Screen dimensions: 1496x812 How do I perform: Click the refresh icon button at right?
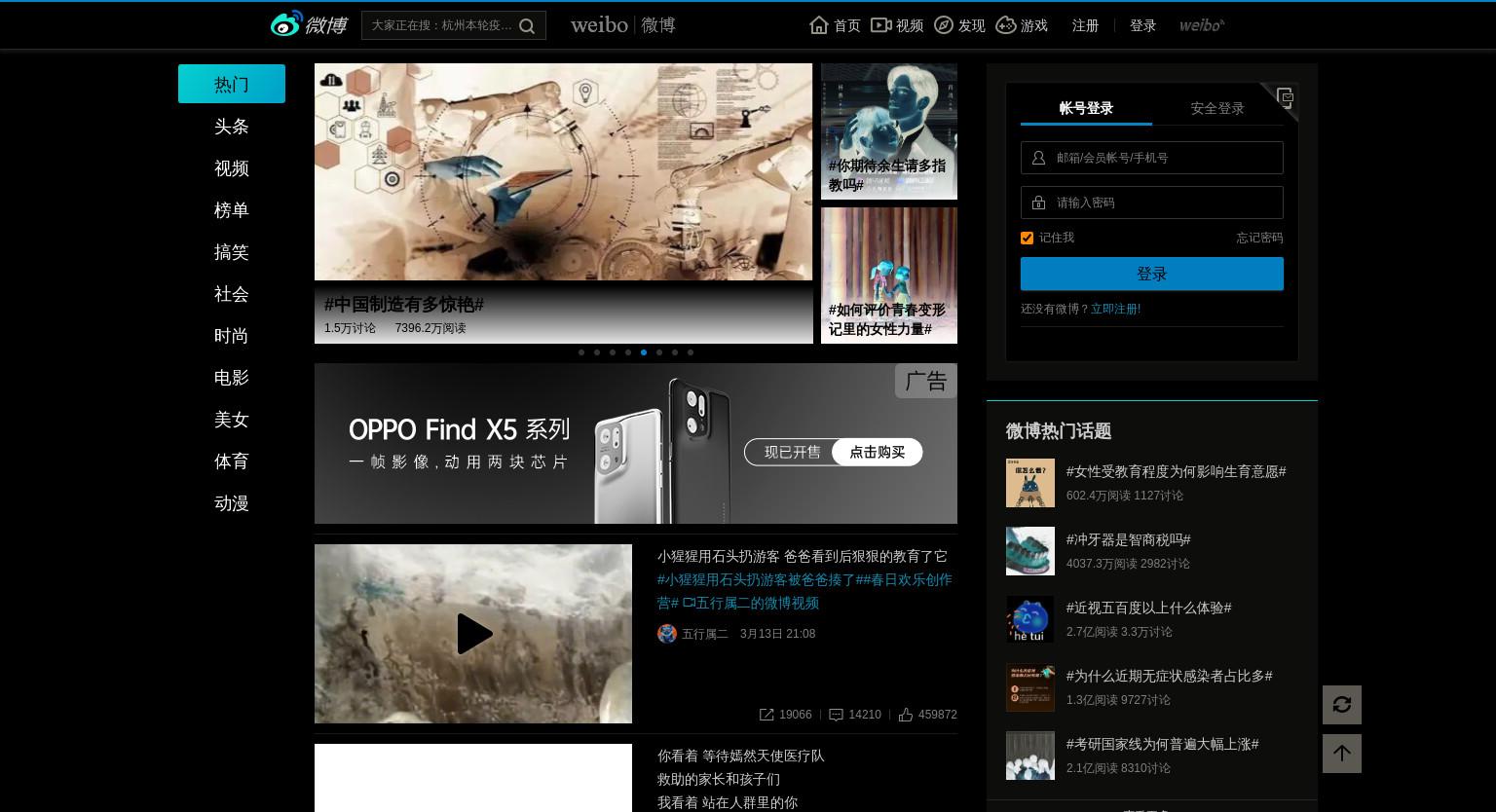tap(1342, 705)
